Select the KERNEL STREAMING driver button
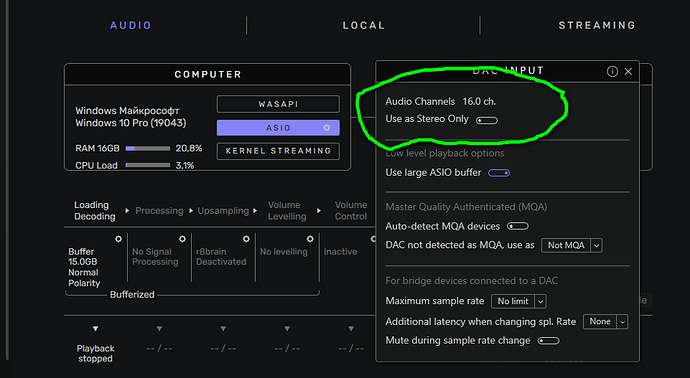The width and height of the screenshot is (690, 378). click(x=278, y=151)
